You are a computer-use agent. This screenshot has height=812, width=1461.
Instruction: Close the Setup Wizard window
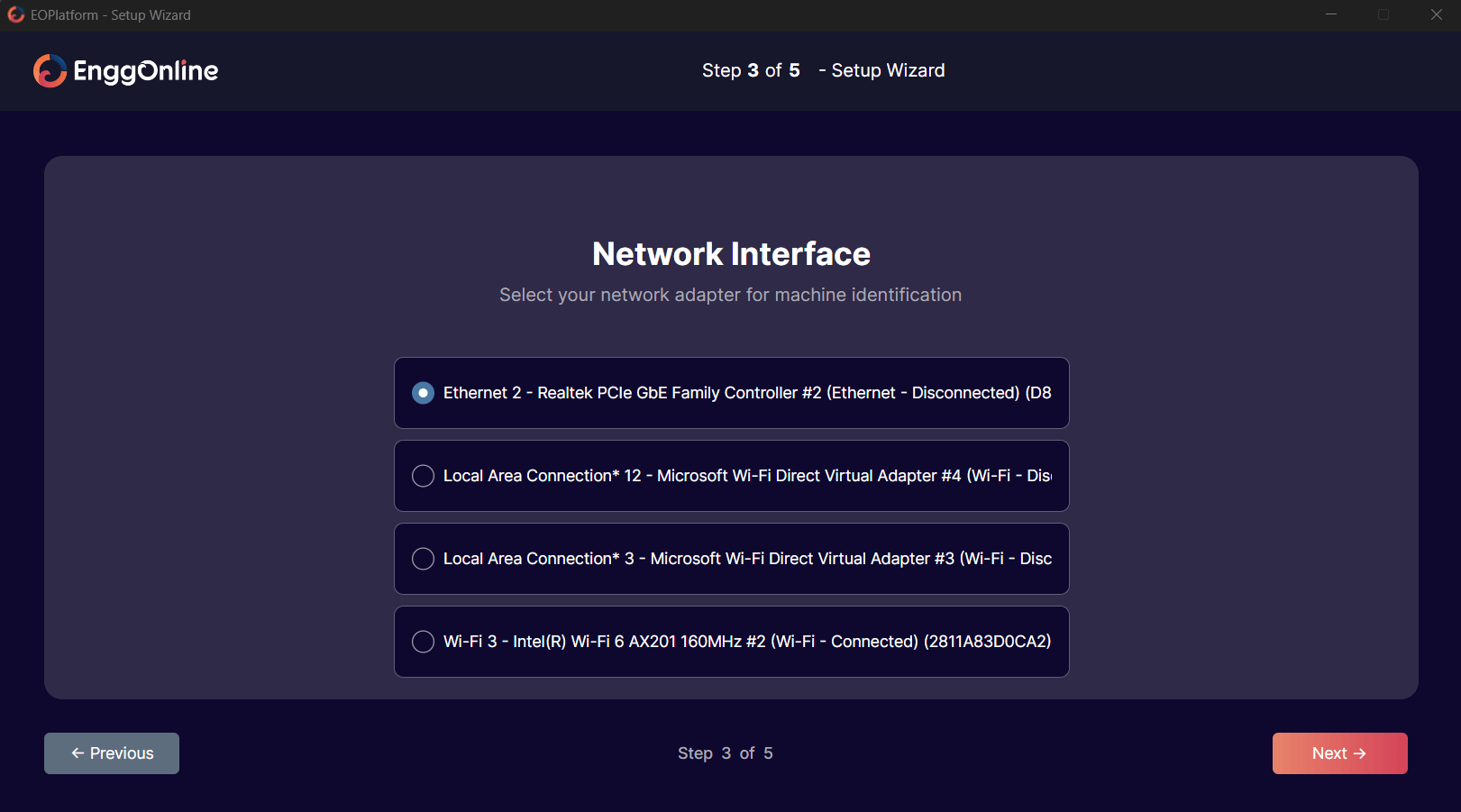pyautogui.click(x=1437, y=14)
